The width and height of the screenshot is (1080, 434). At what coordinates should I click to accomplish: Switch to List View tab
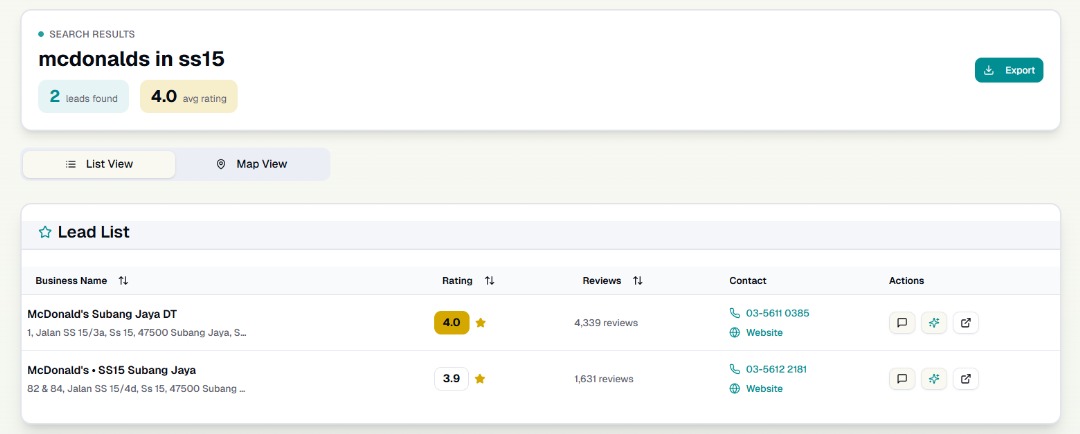tap(99, 165)
